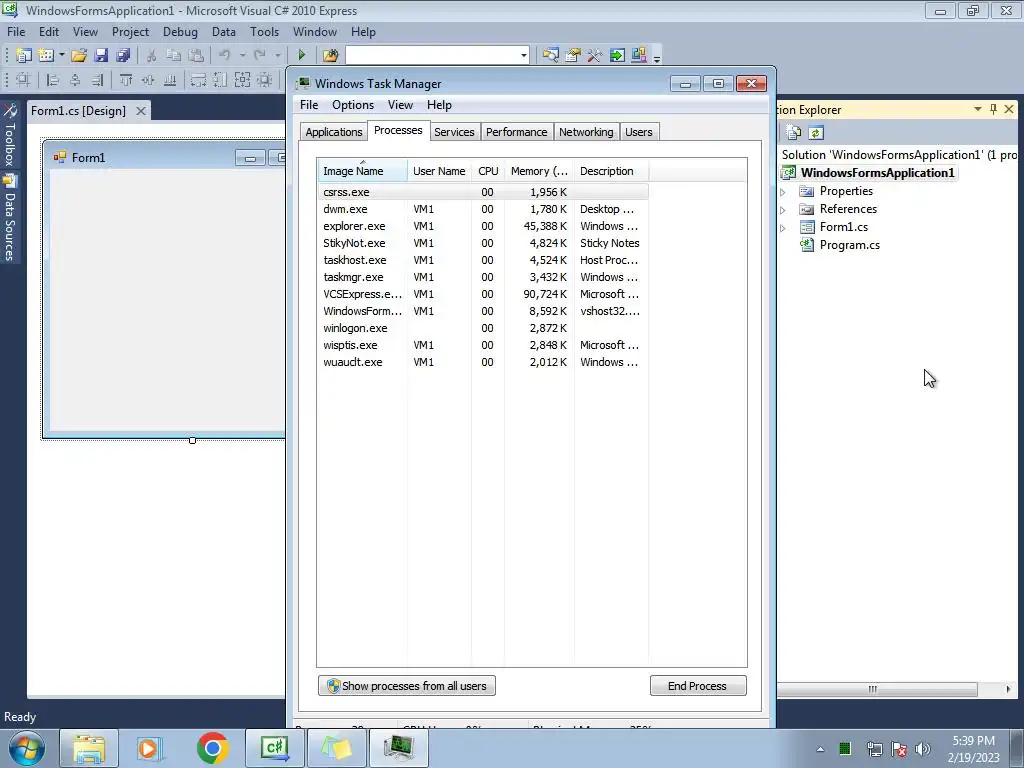This screenshot has width=1024, height=768.
Task: Open Solution Explorer from the toolbar icon
Action: click(551, 56)
